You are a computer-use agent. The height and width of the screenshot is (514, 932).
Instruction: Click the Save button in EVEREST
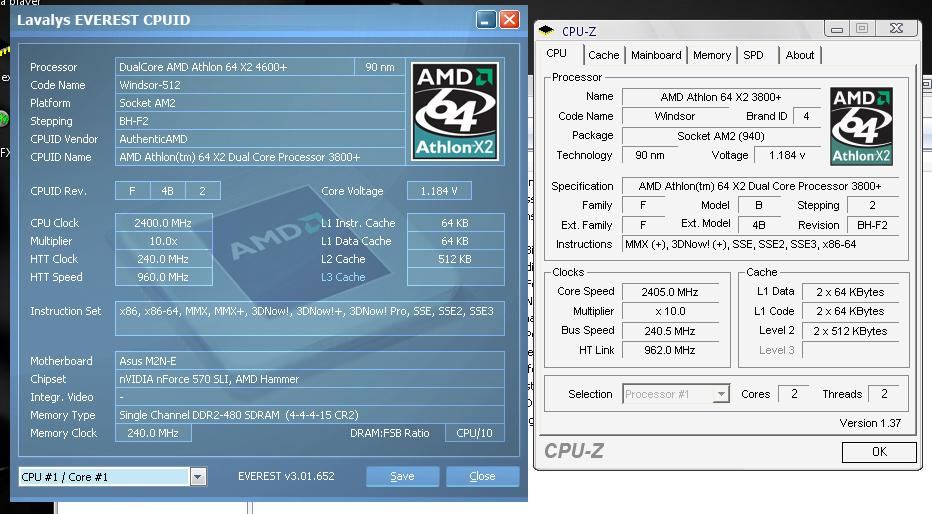click(402, 477)
